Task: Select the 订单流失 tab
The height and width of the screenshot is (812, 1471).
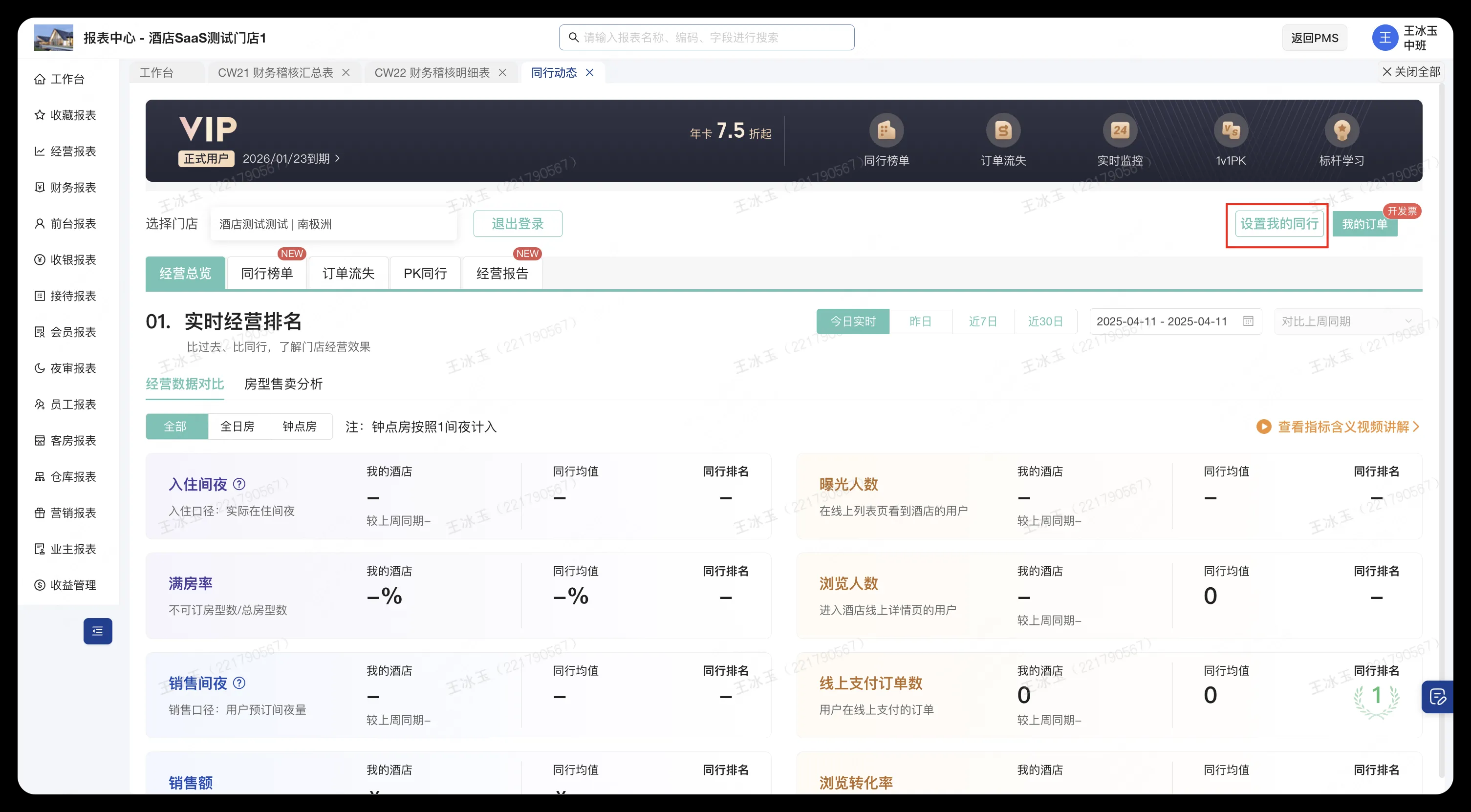Action: click(x=348, y=274)
